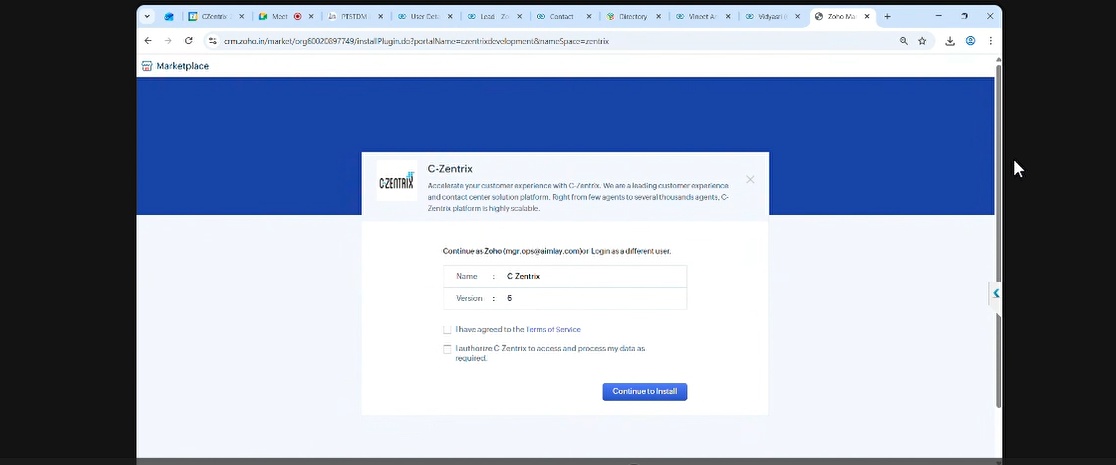Image resolution: width=1116 pixels, height=465 pixels.
Task: Open the Chrome three-dot menu
Action: (990, 41)
